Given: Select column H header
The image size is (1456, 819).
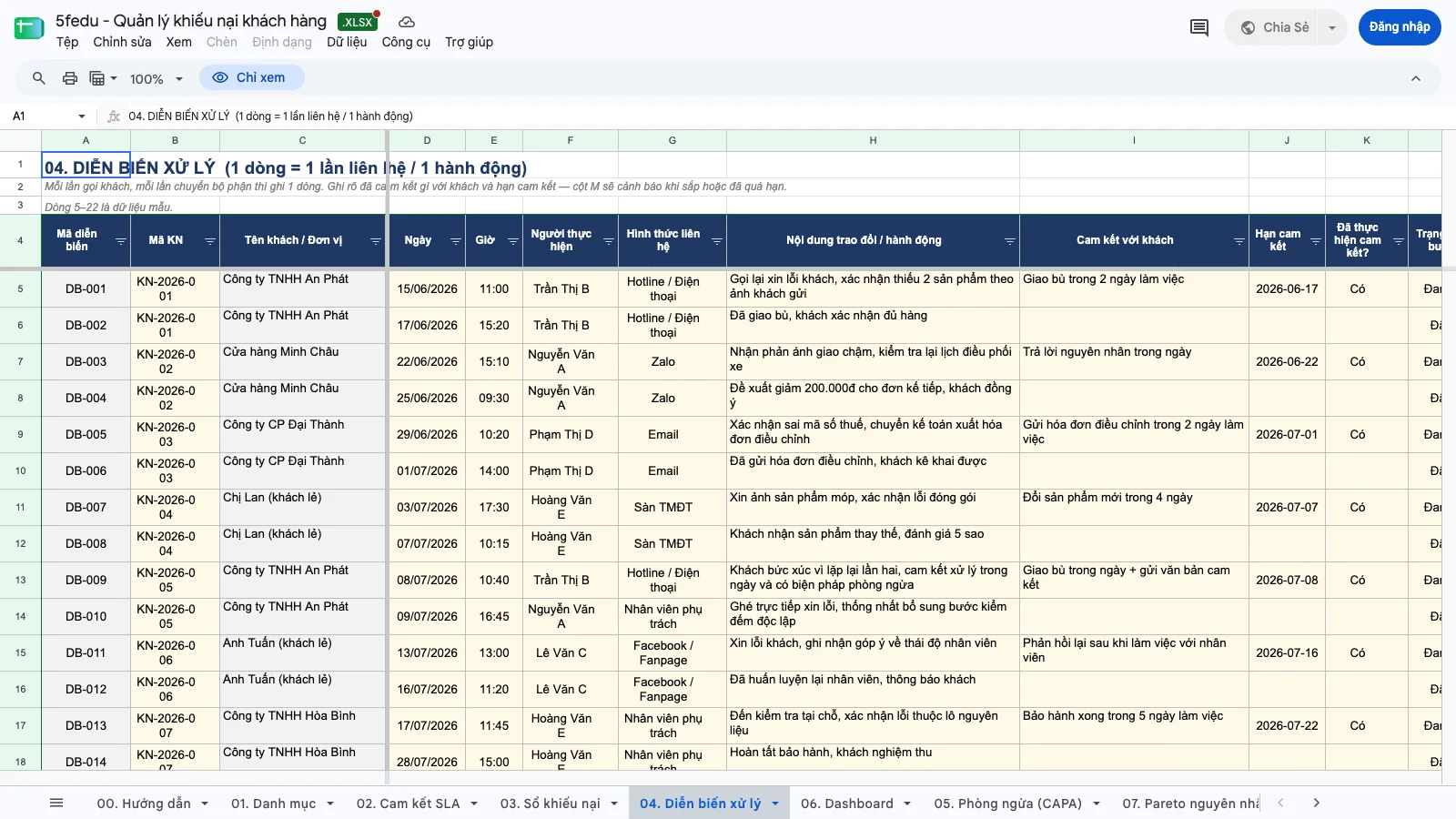Looking at the screenshot, I should [873, 140].
